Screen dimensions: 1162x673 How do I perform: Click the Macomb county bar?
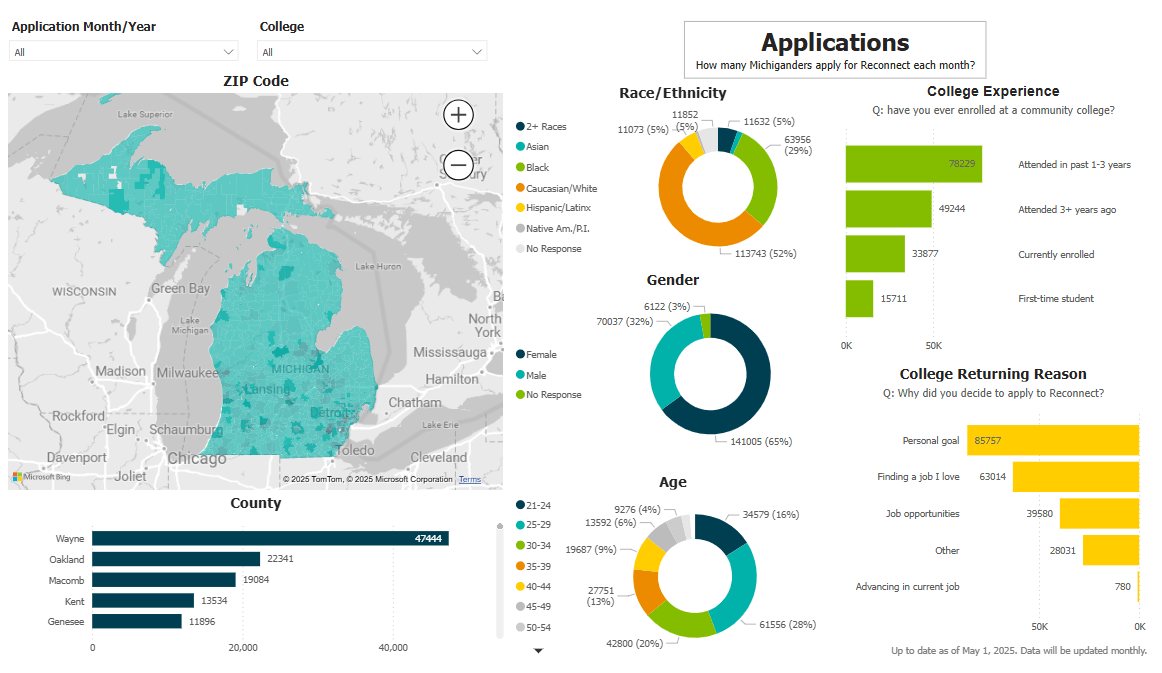(x=164, y=580)
